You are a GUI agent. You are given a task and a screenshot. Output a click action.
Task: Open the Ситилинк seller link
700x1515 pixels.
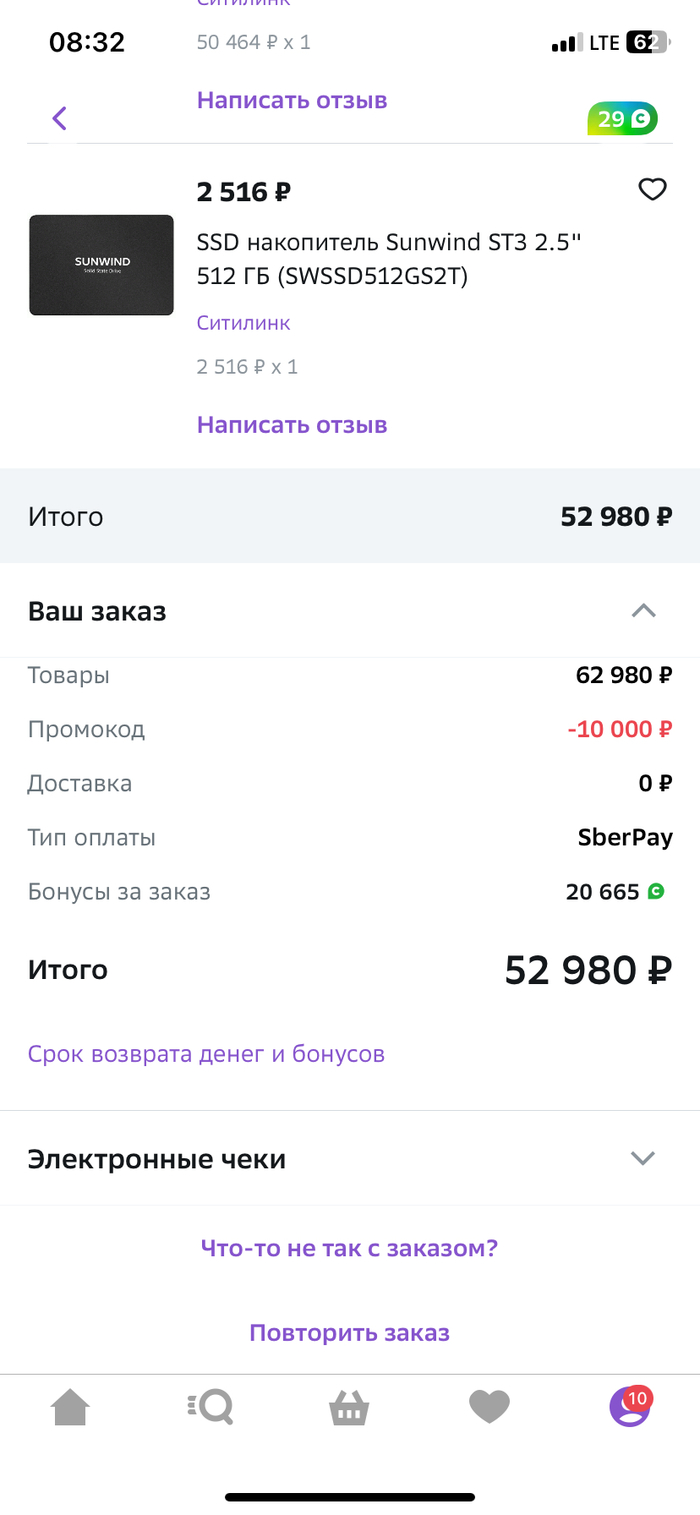pyautogui.click(x=243, y=323)
